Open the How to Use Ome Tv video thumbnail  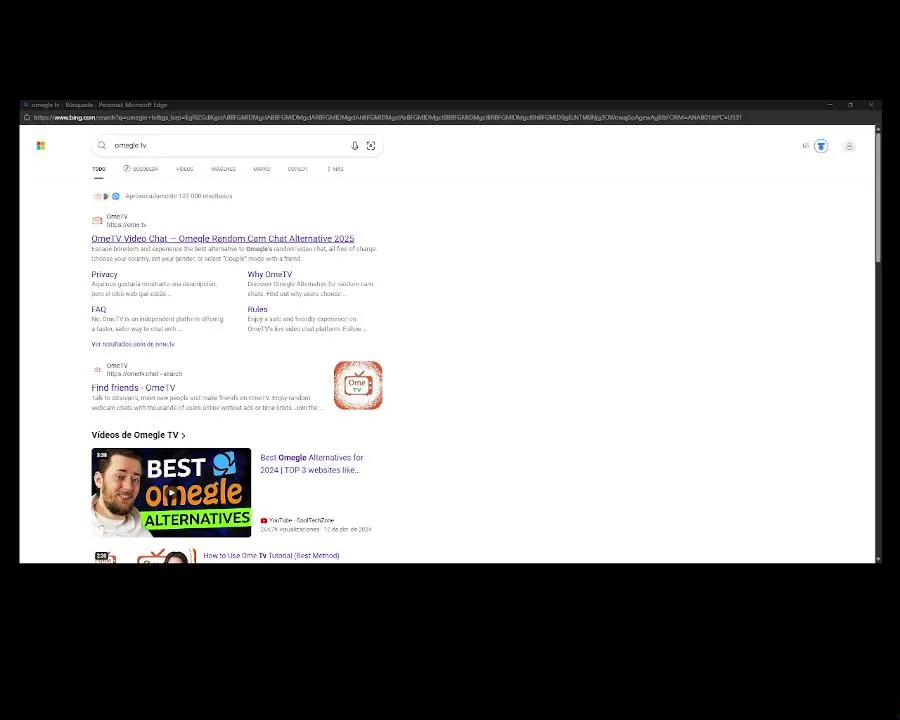(145, 556)
